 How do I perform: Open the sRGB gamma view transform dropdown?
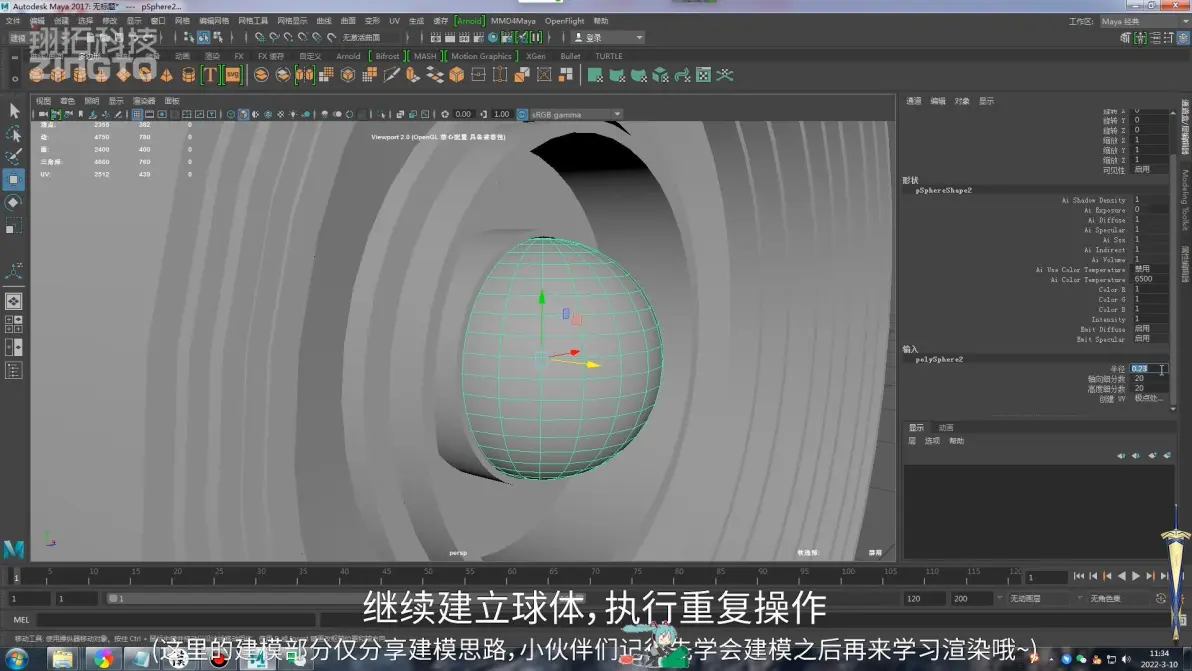(x=575, y=115)
